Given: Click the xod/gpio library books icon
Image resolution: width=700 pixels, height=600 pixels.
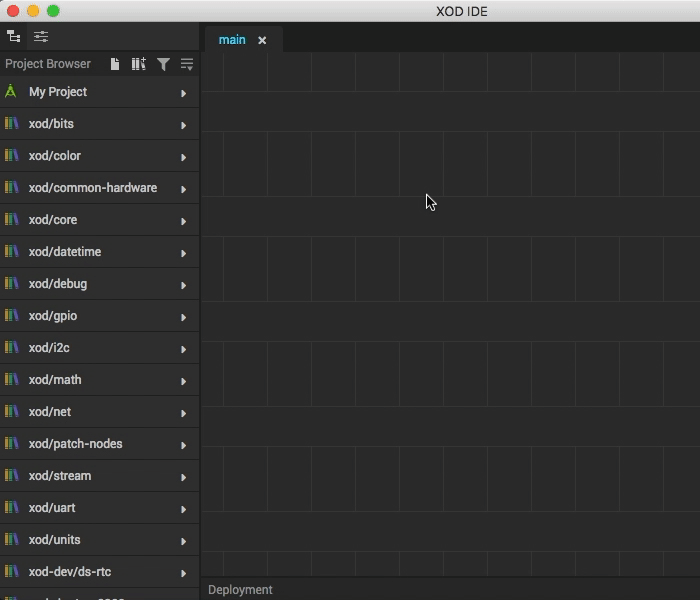Looking at the screenshot, I should pos(12,315).
